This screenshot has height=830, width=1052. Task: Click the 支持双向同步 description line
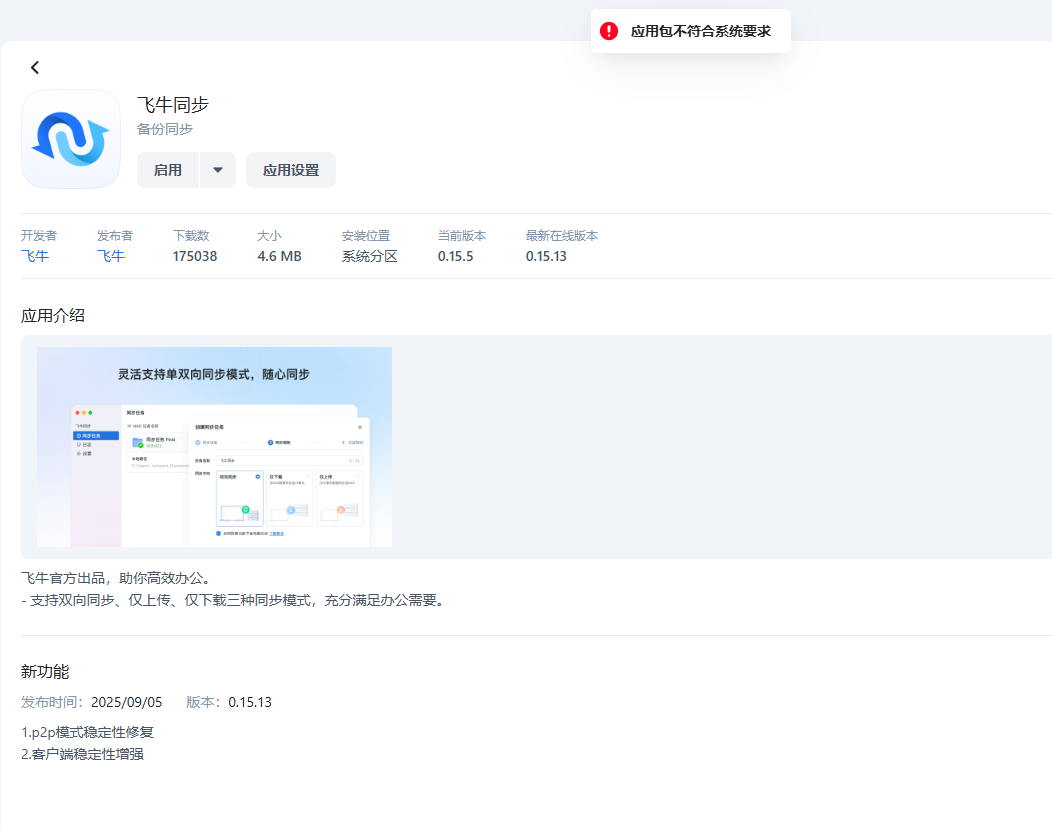tap(234, 600)
